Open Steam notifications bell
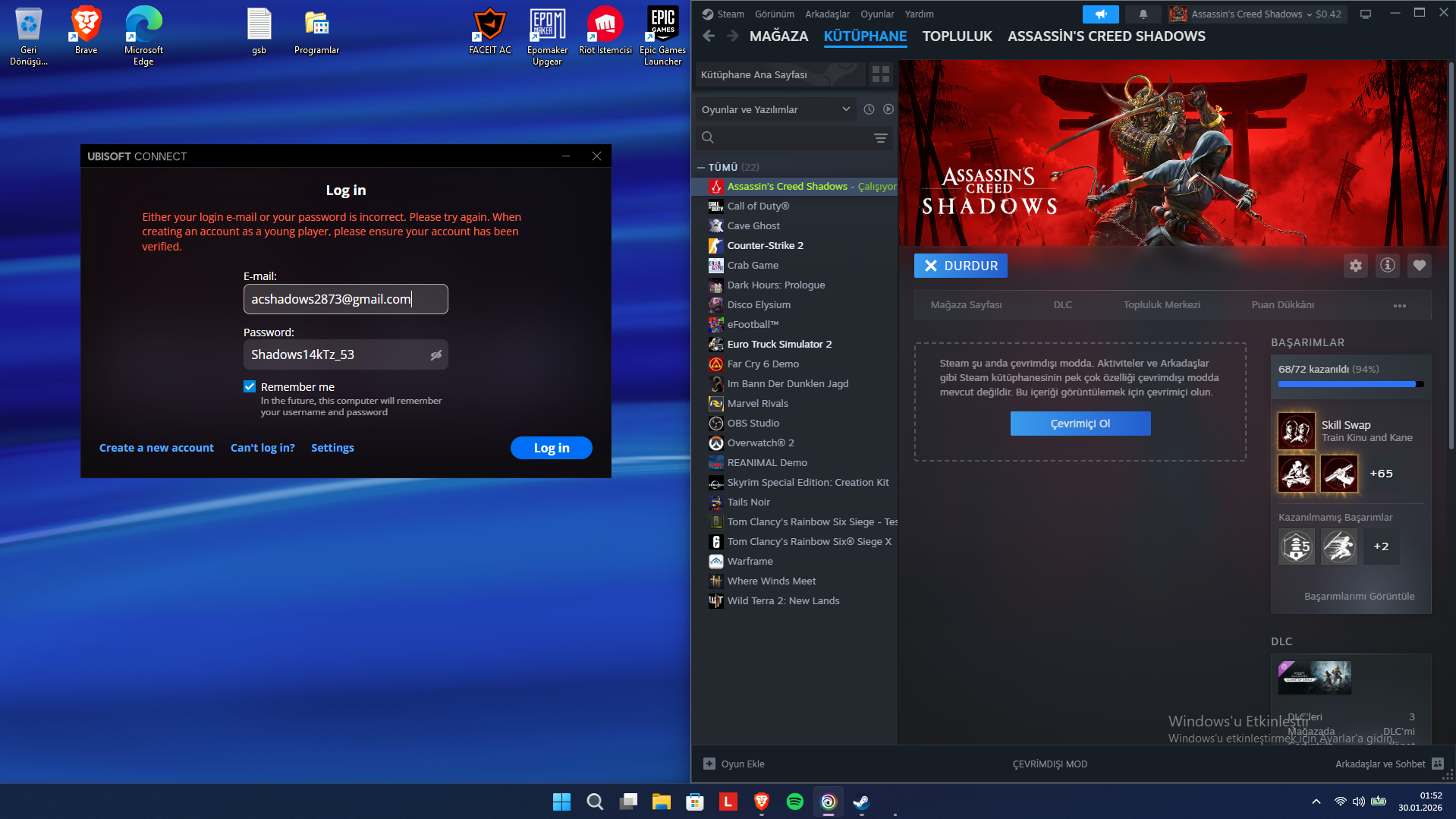 point(1143,14)
